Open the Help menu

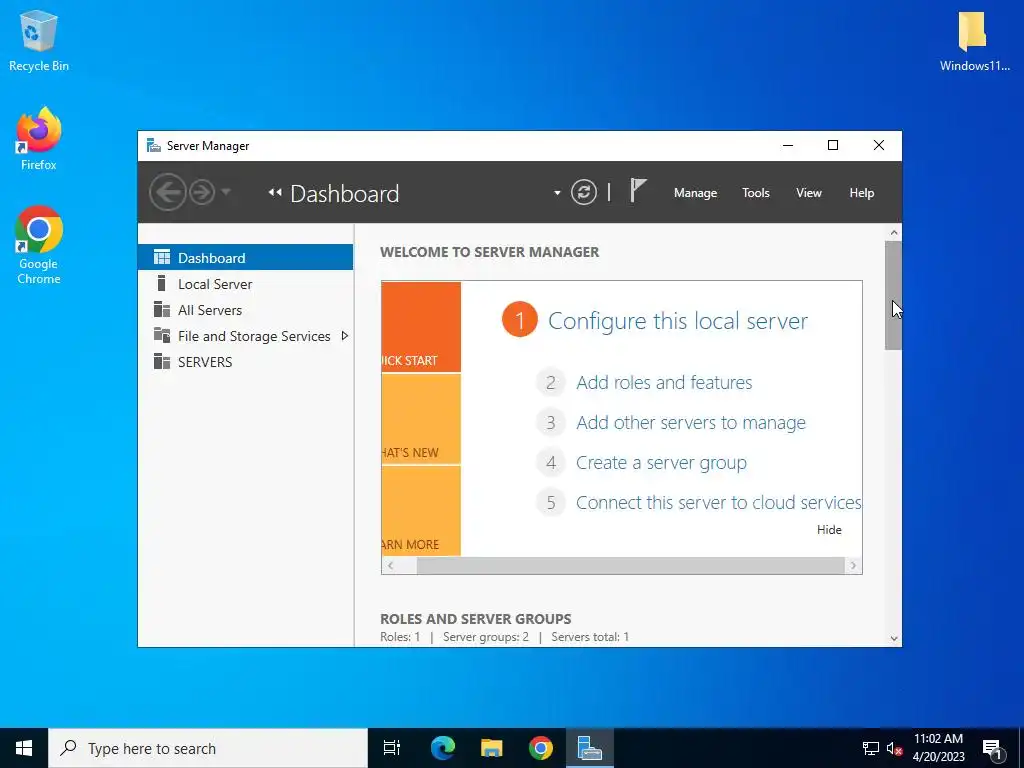click(861, 193)
